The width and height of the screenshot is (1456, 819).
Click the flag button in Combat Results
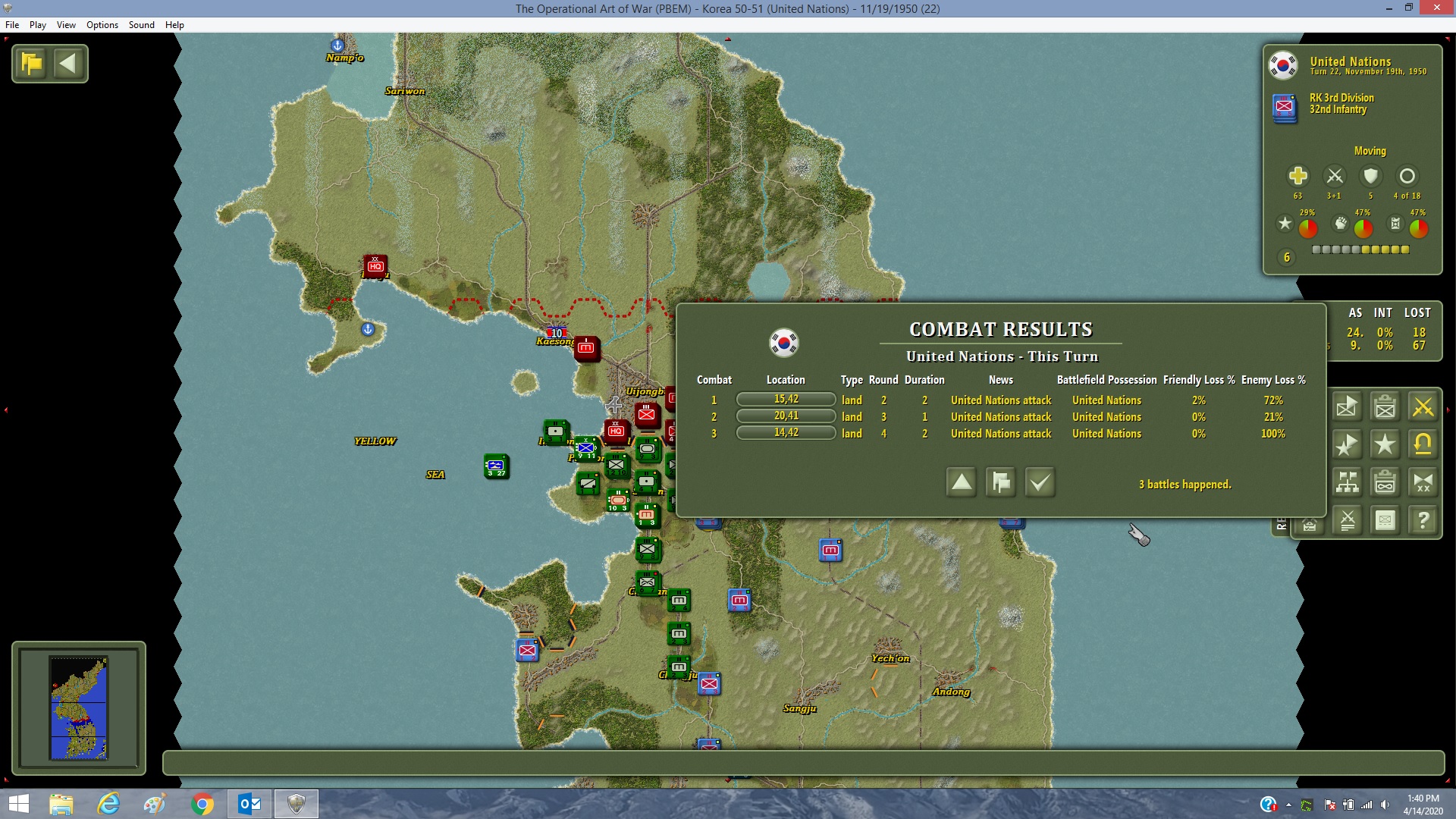tap(1001, 482)
